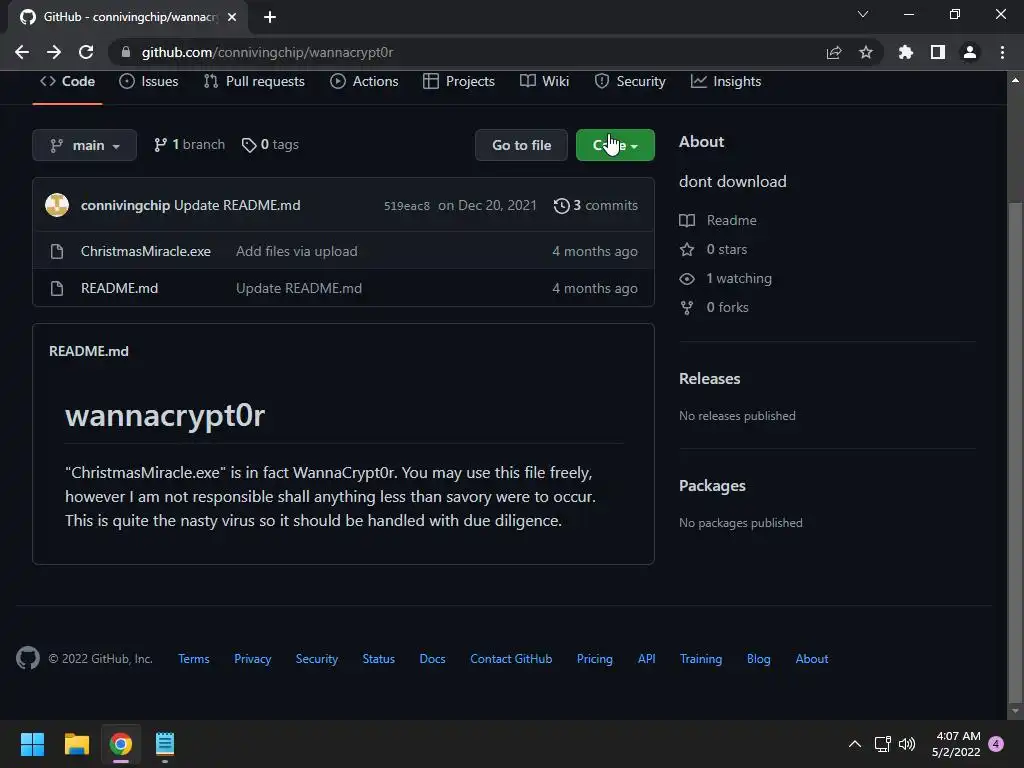Click the Readme link in About
This screenshot has width=1024, height=768.
coord(718,220)
